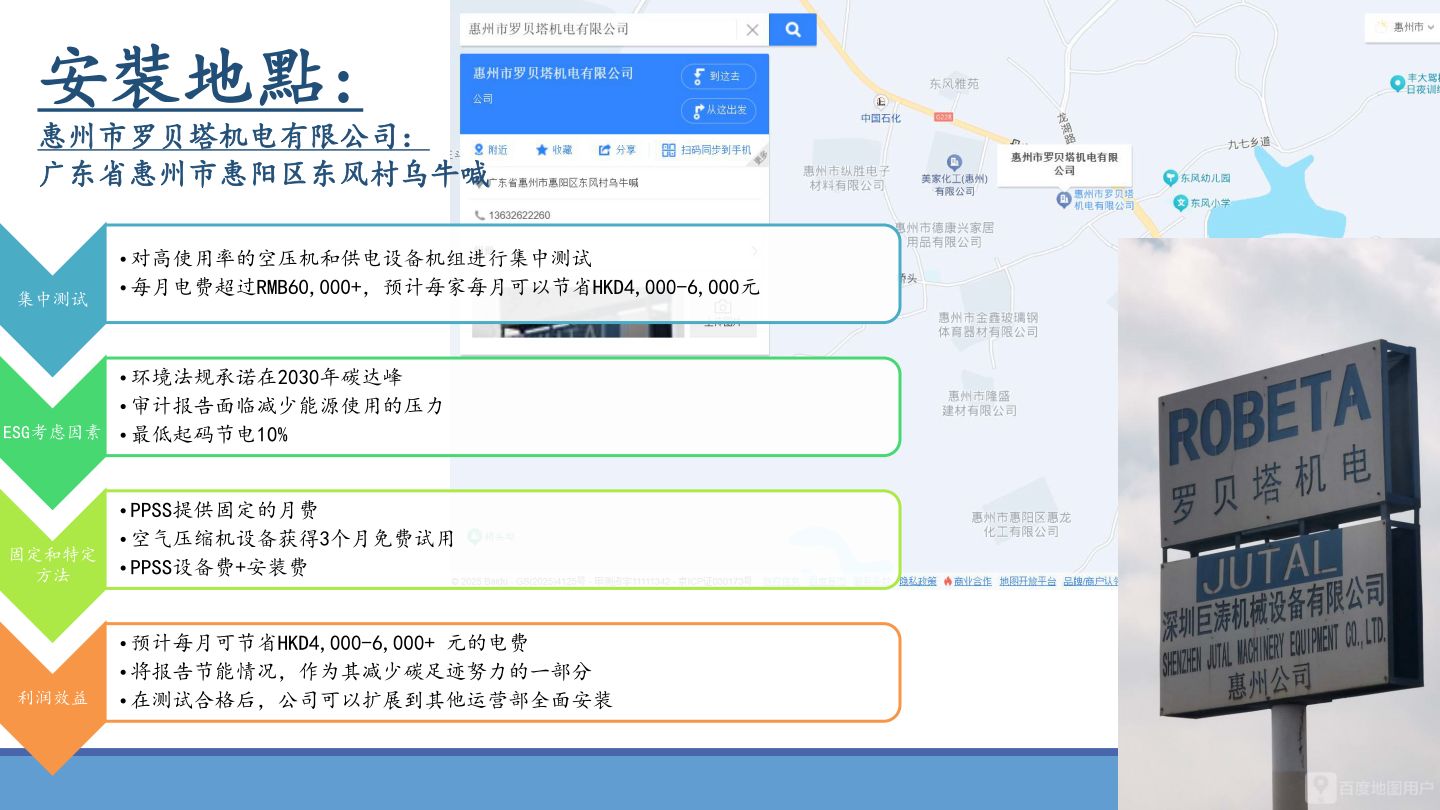The width and height of the screenshot is (1440, 810).
Task: Click the 惠州市金鑫玻璃钢体育器材有限公司 map label
Action: click(x=988, y=324)
